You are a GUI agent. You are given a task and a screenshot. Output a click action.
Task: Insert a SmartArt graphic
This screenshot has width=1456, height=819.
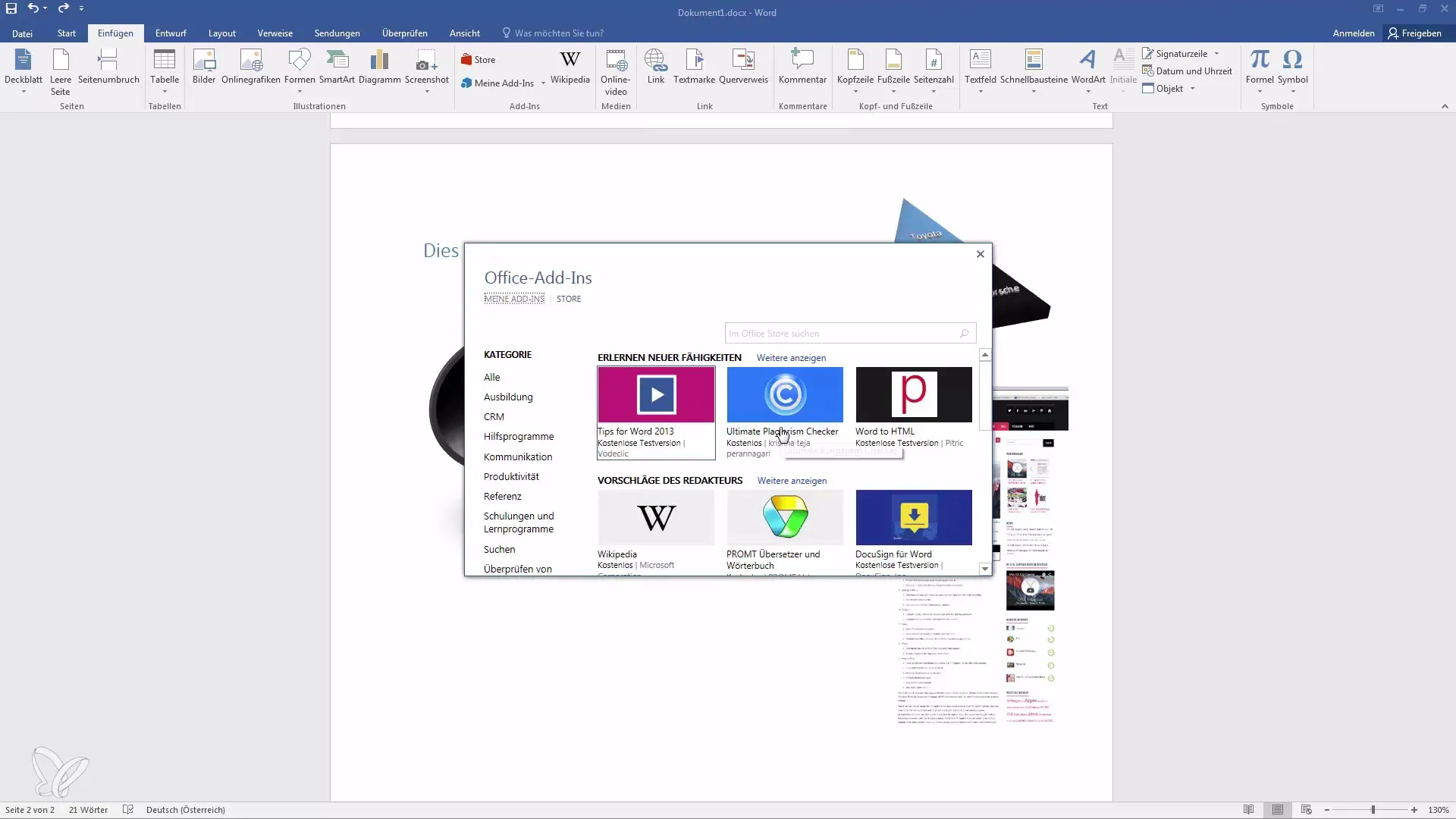click(x=337, y=67)
